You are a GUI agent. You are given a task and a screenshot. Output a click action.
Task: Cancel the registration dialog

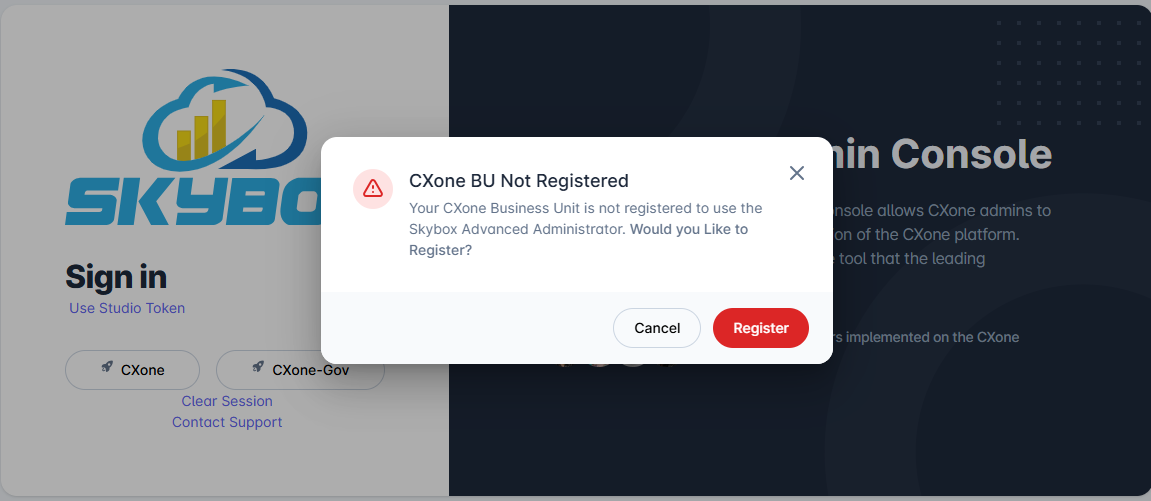657,328
